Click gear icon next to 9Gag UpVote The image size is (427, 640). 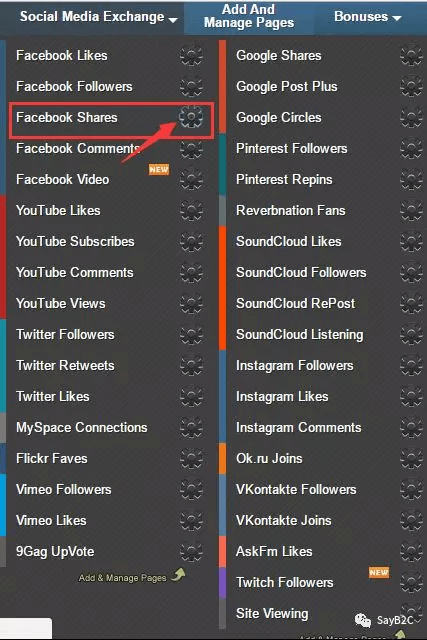pos(191,551)
